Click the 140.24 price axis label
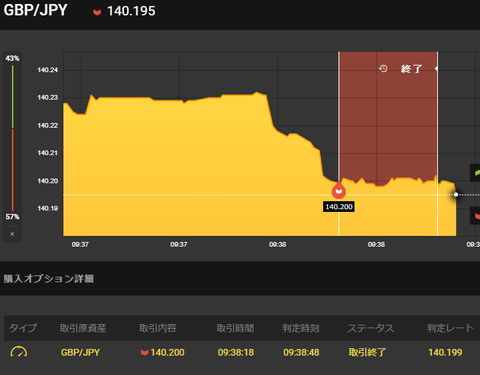This screenshot has height=375, width=480. coord(48,70)
